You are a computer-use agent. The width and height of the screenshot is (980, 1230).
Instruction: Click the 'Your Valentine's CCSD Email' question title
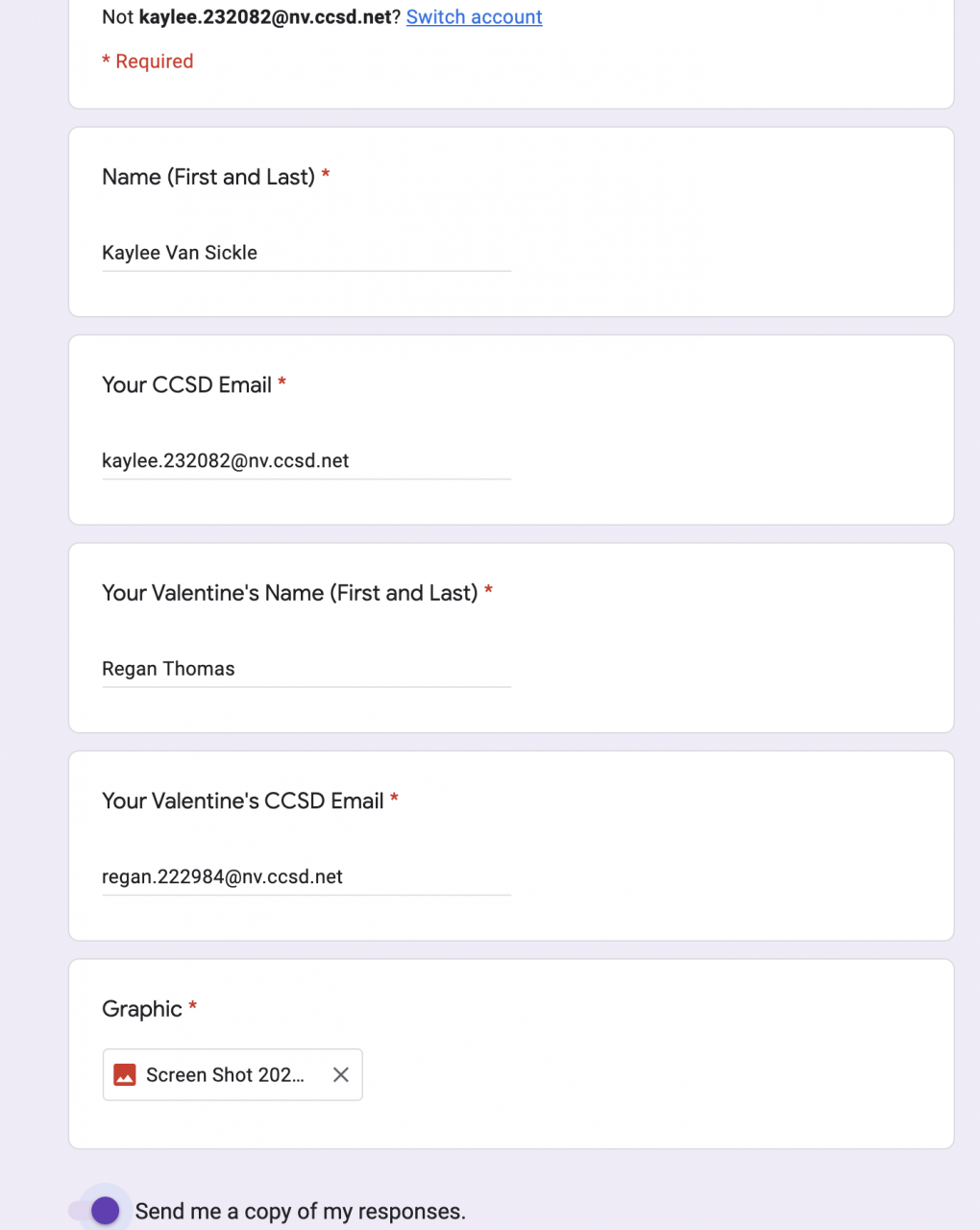click(x=242, y=801)
